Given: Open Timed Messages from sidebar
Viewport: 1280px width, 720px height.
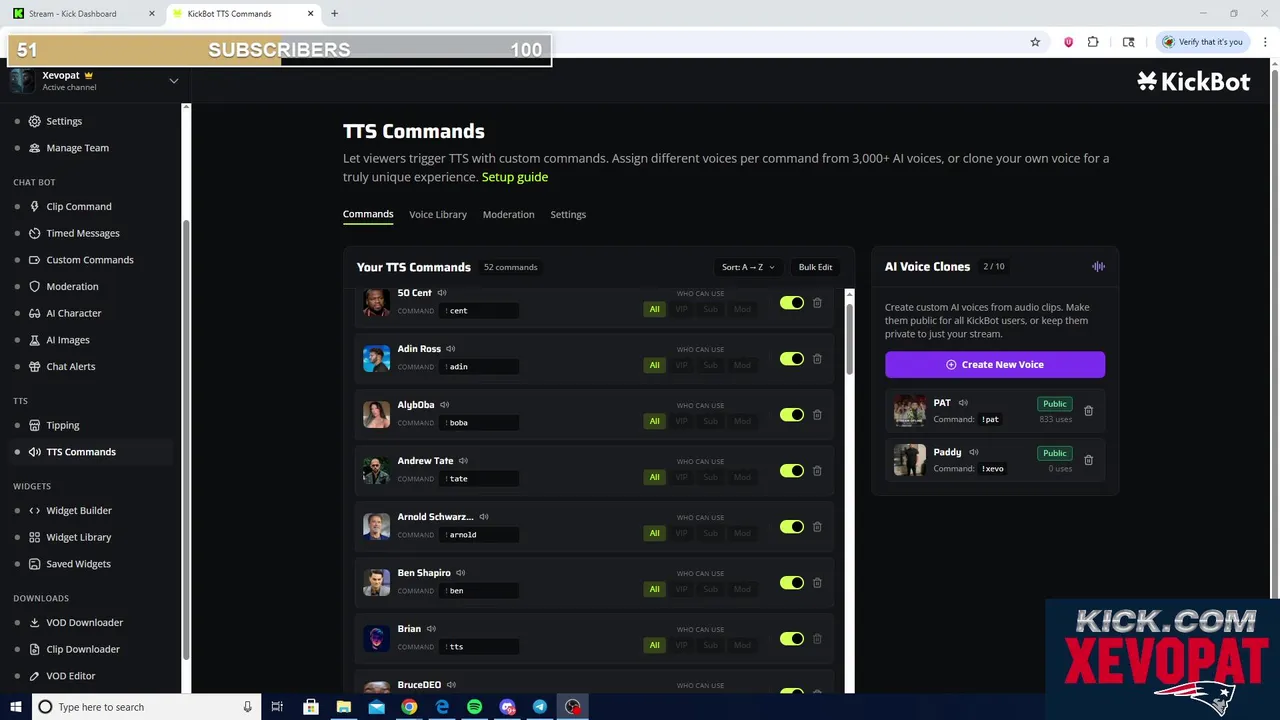Looking at the screenshot, I should pos(83,233).
